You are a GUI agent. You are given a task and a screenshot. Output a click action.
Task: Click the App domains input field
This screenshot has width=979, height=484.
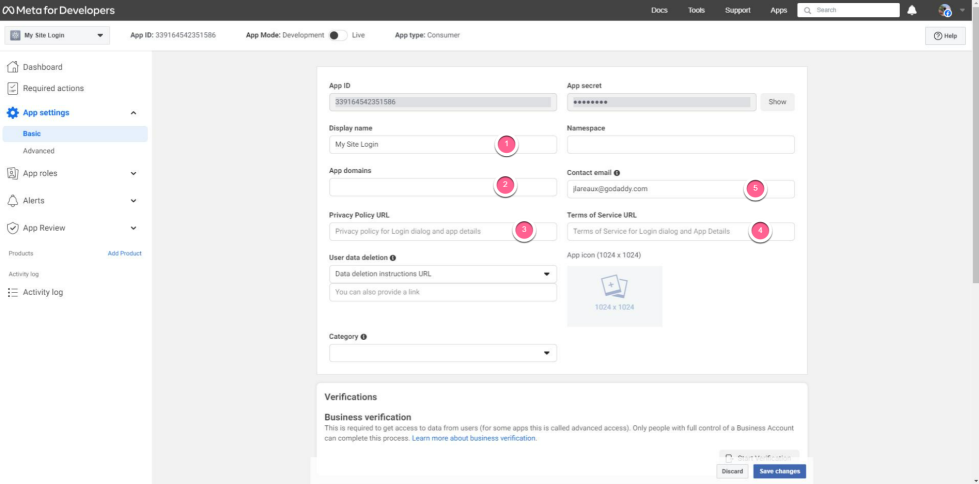click(x=443, y=187)
